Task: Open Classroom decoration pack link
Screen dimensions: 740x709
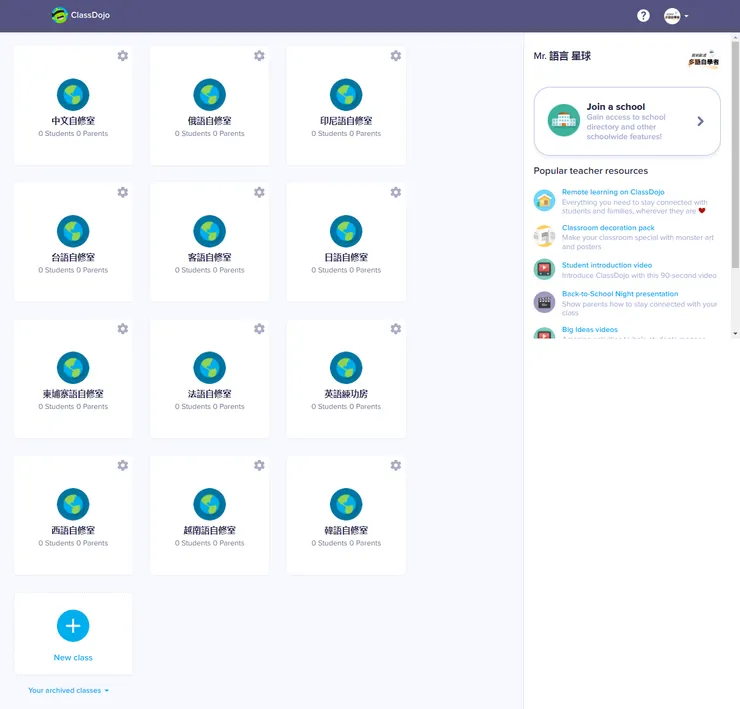Action: click(x=608, y=228)
